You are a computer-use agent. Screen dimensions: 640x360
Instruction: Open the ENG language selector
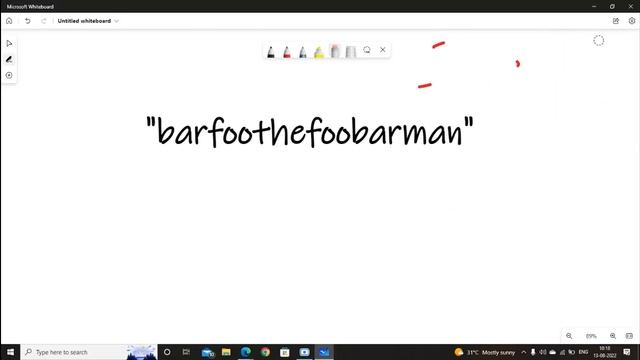pos(583,352)
